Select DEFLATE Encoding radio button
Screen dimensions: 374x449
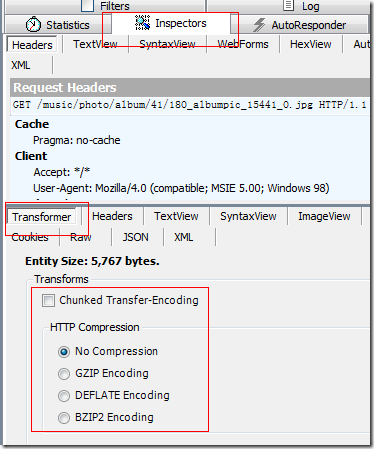click(x=64, y=396)
